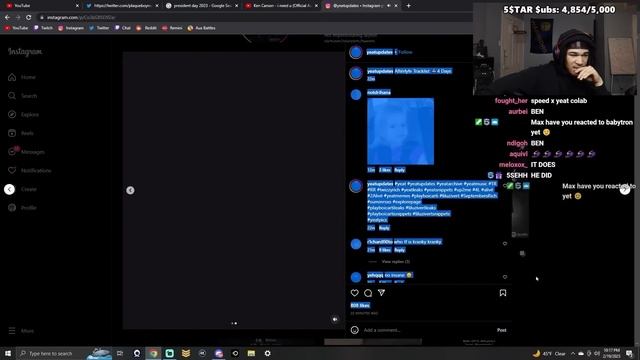Open Search in Instagram sidebar

click(x=22, y=96)
